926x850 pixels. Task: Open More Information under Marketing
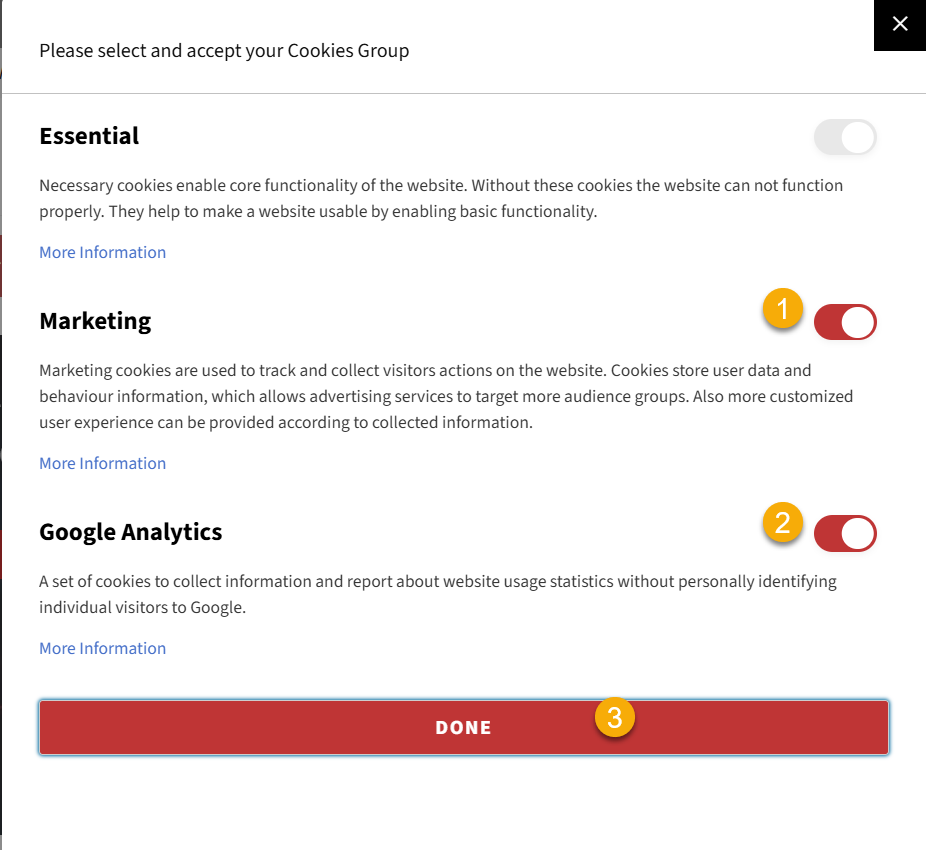102,464
